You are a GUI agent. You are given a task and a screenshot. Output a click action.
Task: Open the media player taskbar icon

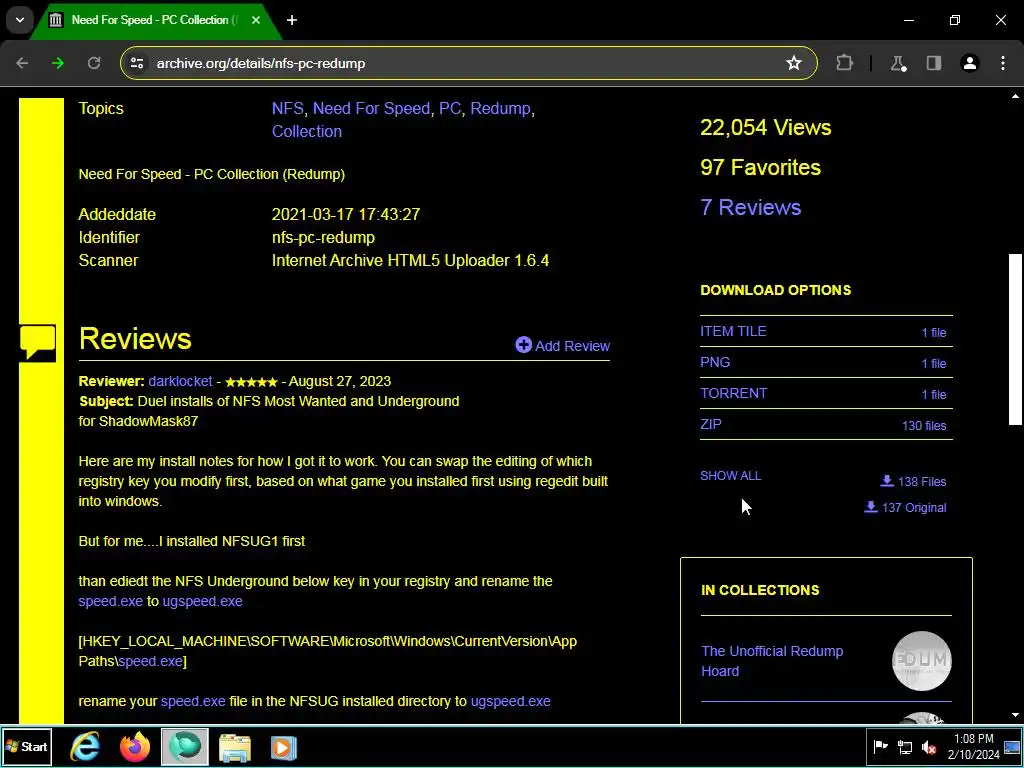(x=283, y=746)
